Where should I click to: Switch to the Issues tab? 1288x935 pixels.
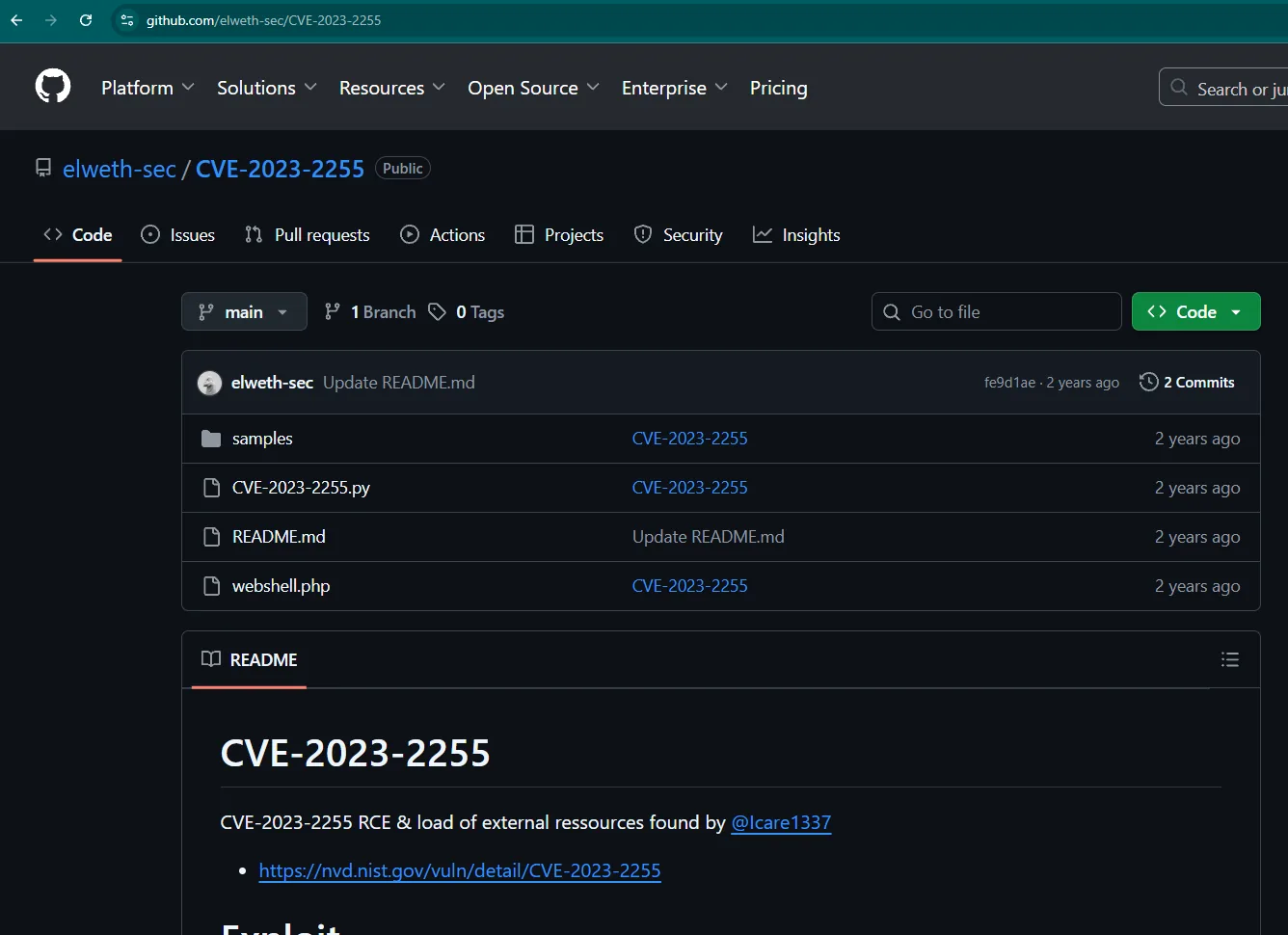tap(177, 235)
